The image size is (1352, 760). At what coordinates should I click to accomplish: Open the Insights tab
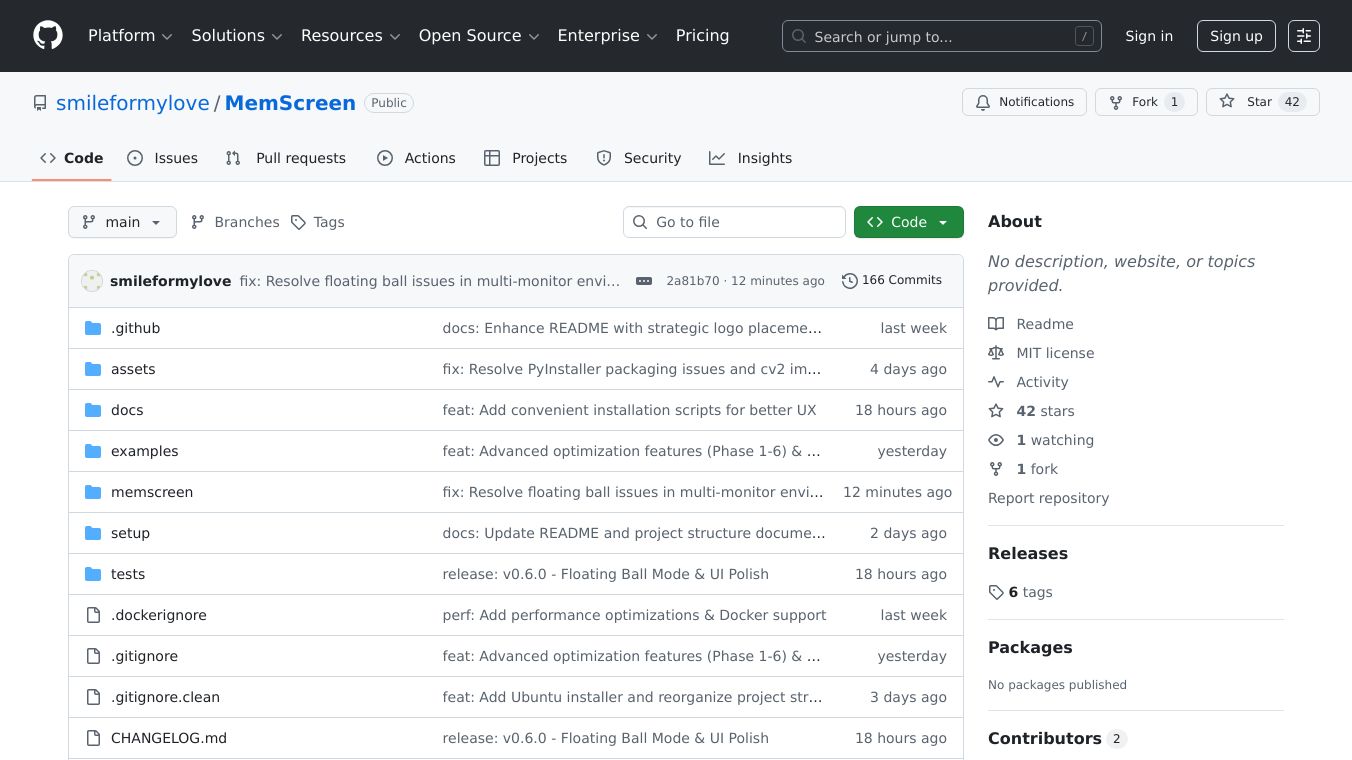coord(751,158)
